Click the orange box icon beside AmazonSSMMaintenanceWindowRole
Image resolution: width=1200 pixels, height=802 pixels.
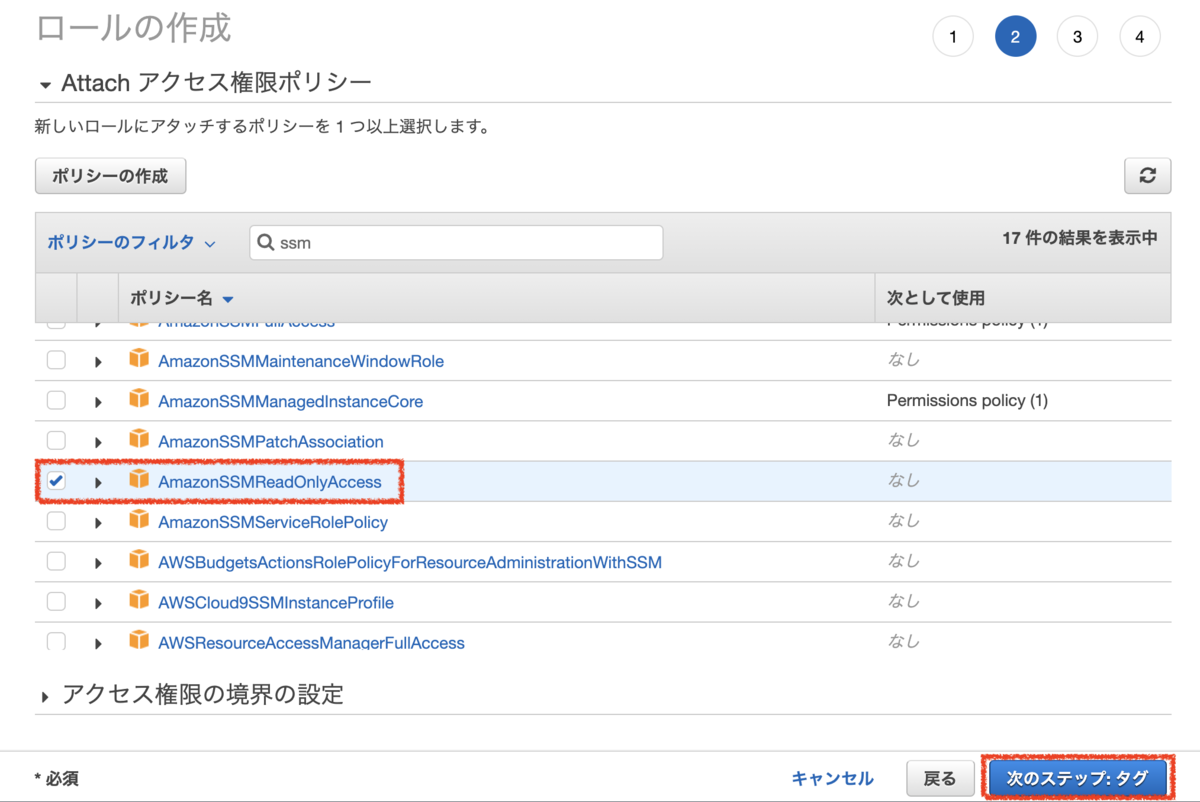tap(139, 360)
